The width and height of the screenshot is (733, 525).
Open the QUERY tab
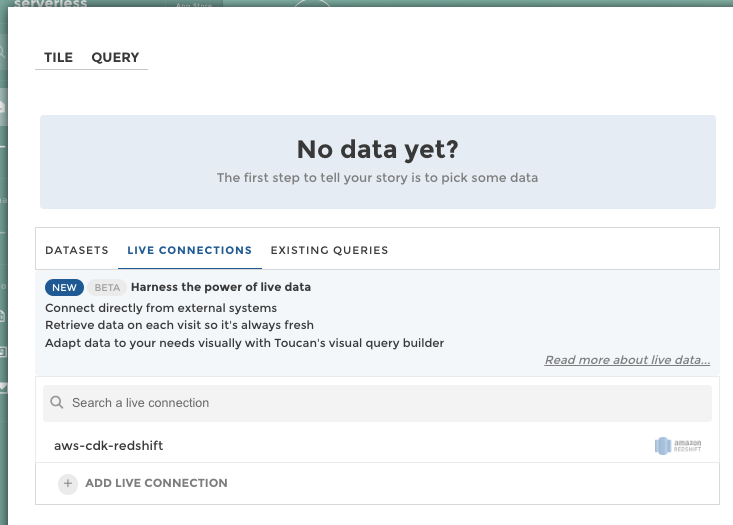(115, 57)
